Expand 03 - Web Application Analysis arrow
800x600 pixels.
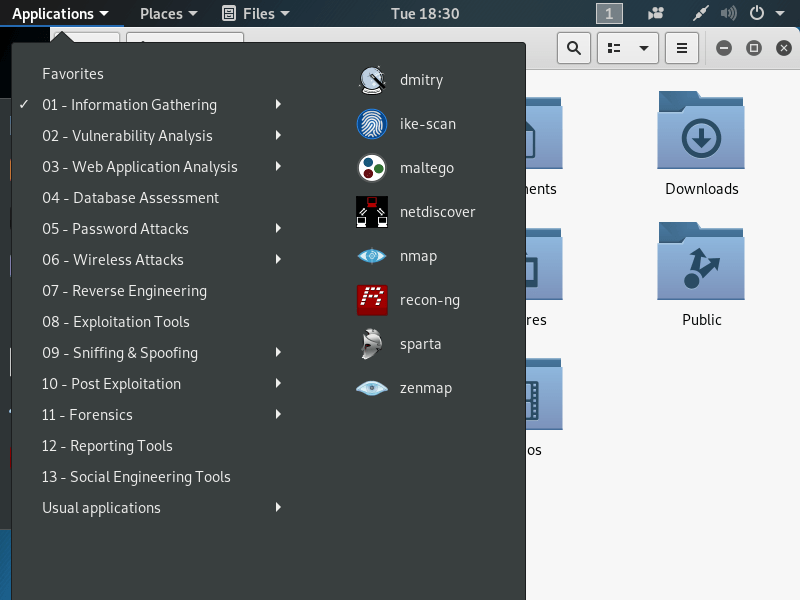tap(278, 166)
